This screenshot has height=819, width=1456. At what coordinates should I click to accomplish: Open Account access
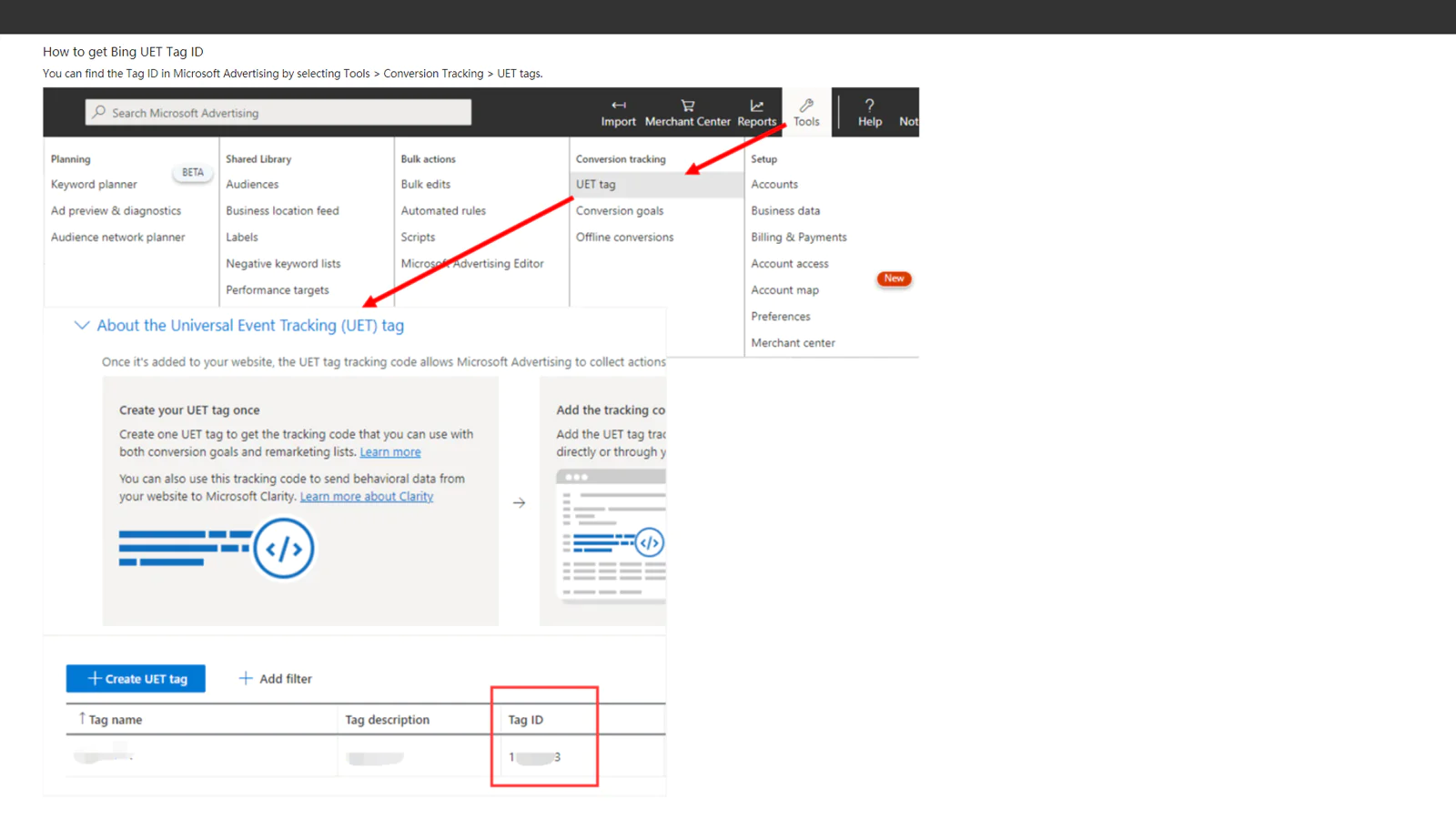[790, 263]
